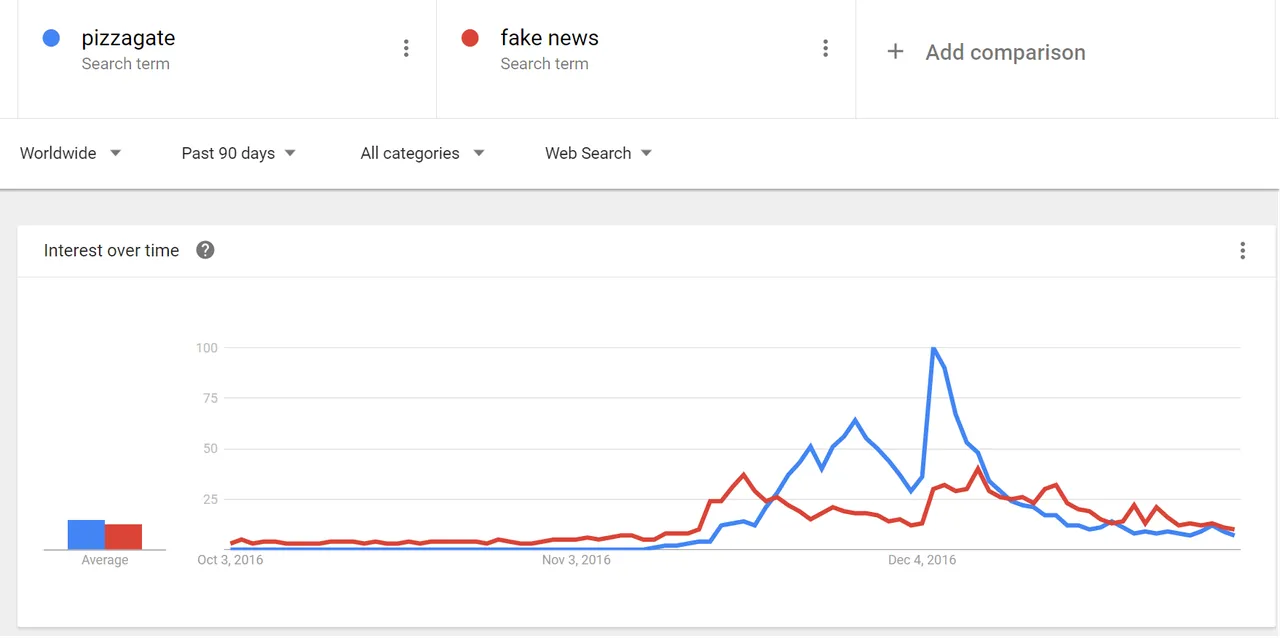The image size is (1280, 638).
Task: Click the red fake news average bar
Action: point(123,536)
